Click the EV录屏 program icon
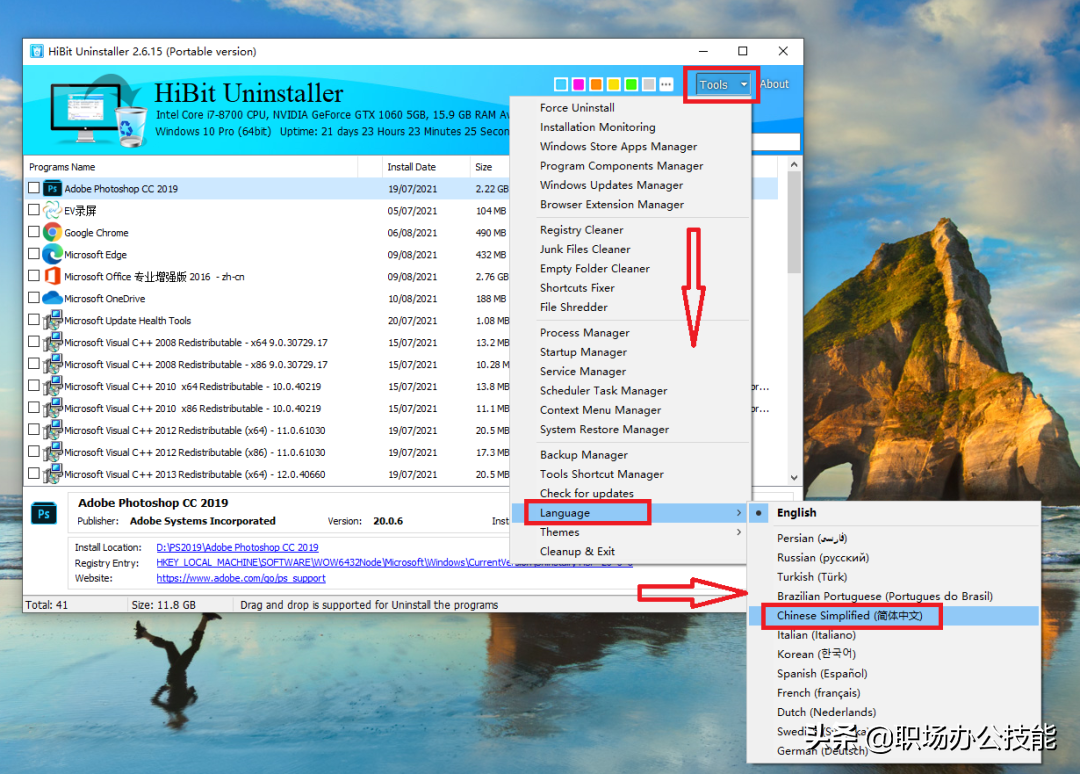The image size is (1080, 774). point(52,211)
